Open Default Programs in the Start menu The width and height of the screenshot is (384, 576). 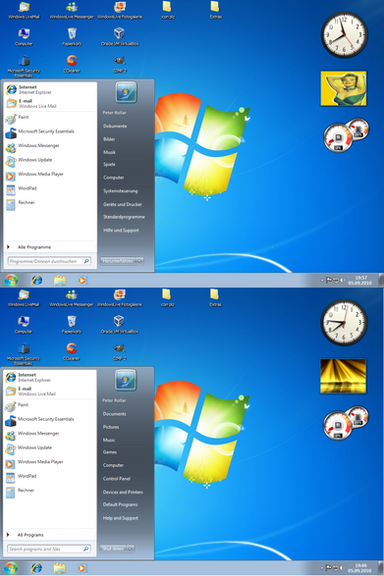pyautogui.click(x=120, y=504)
